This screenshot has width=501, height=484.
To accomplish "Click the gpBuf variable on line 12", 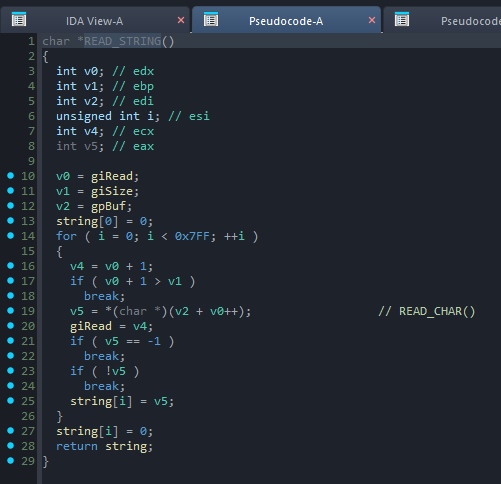I will tap(108, 206).
